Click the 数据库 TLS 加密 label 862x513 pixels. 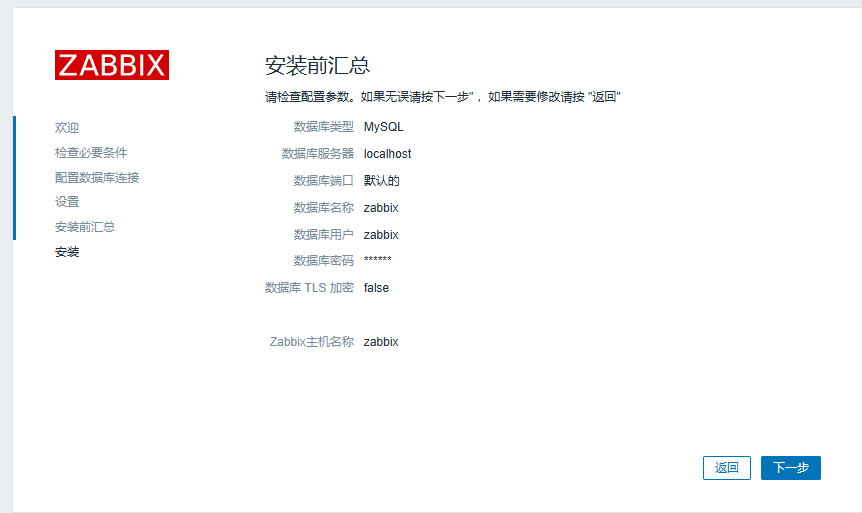310,288
